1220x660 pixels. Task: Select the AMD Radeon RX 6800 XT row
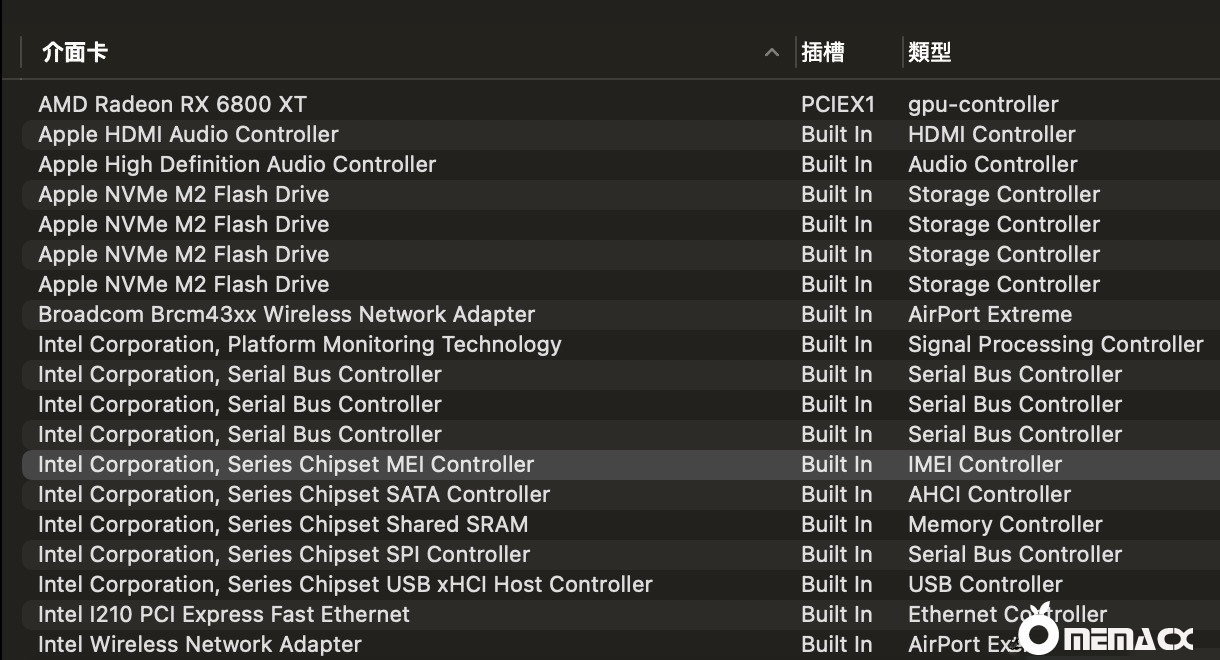click(x=172, y=104)
